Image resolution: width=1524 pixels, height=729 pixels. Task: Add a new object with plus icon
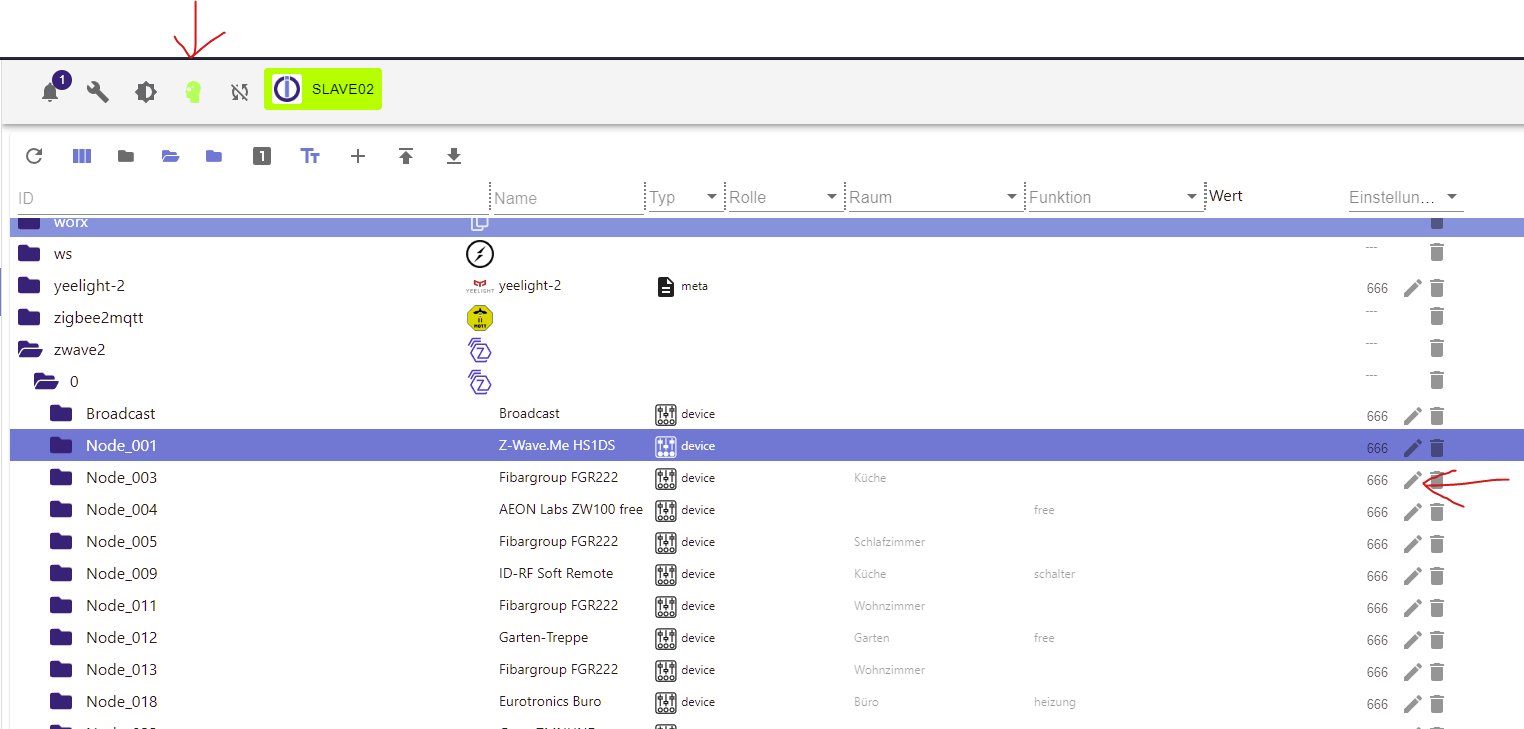358,156
